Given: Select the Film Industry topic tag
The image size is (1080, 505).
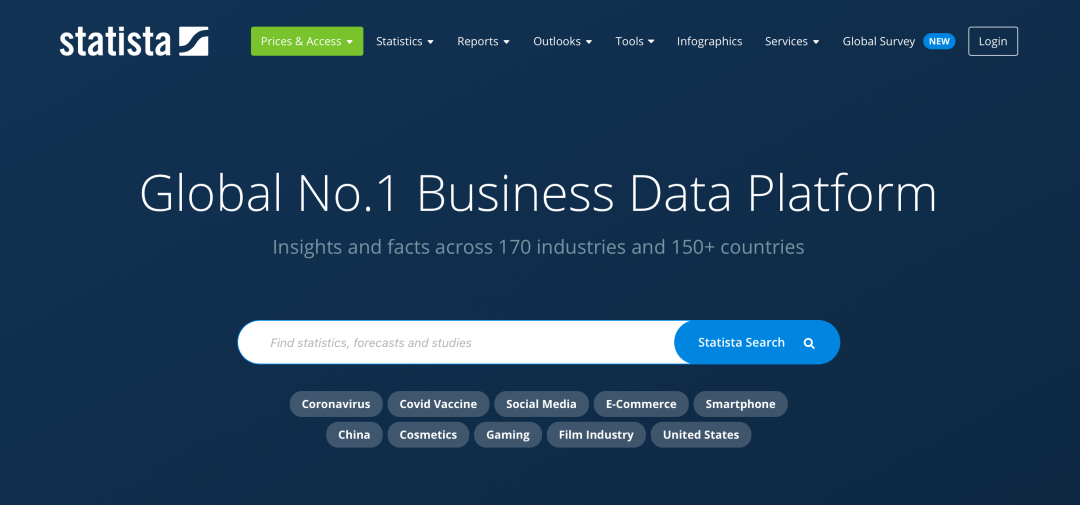Looking at the screenshot, I should coord(596,435).
